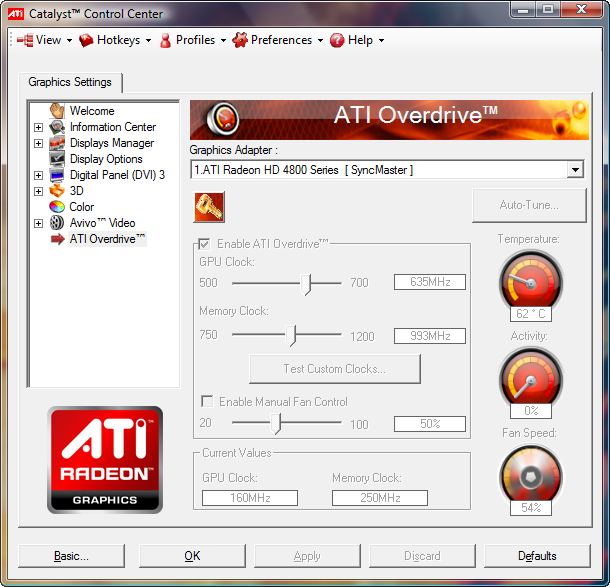610x587 pixels.
Task: Click the Hotkeys icon
Action: coord(86,40)
